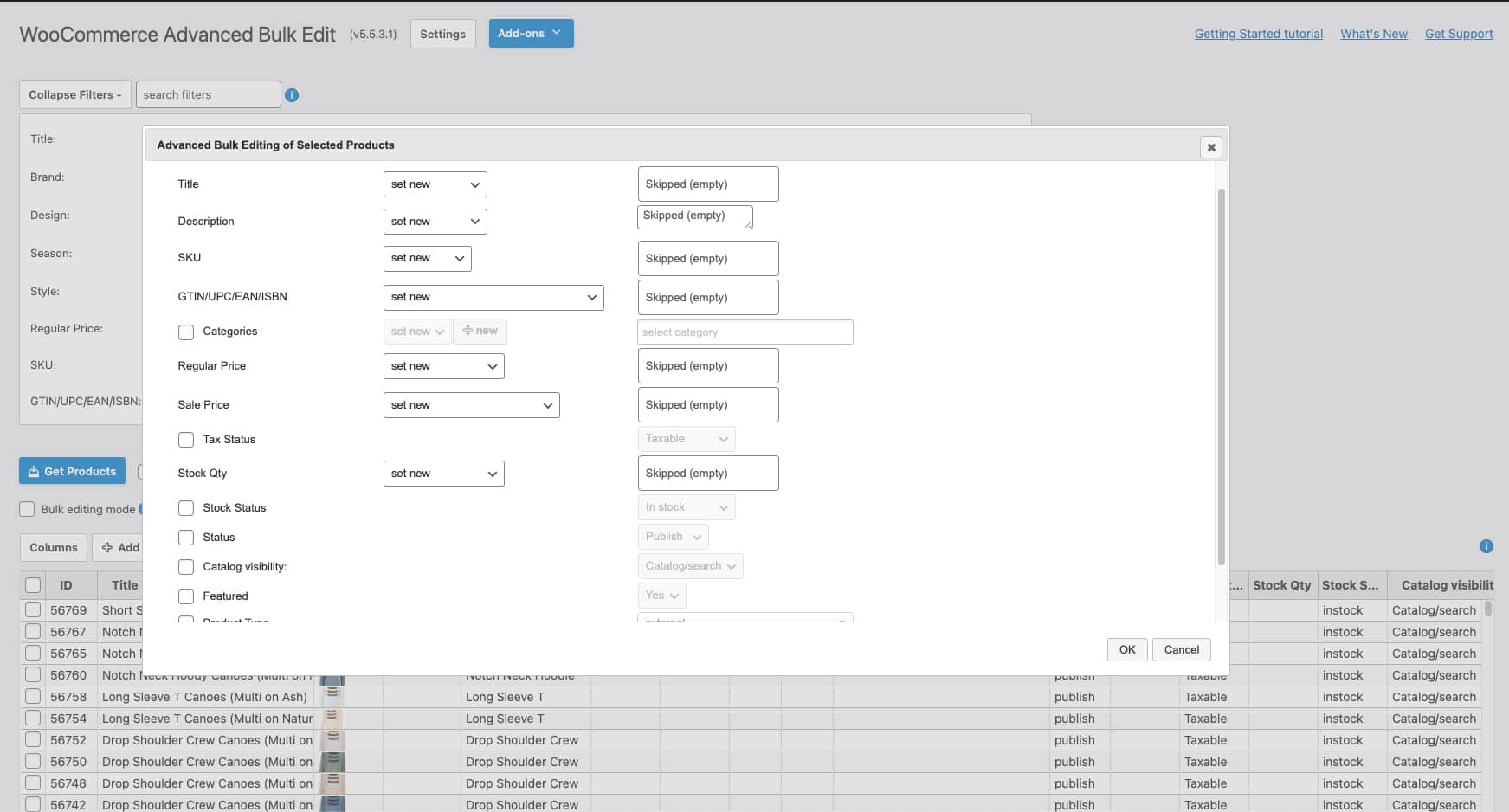Open the Columns button
Image resolution: width=1509 pixels, height=812 pixels.
pos(53,547)
